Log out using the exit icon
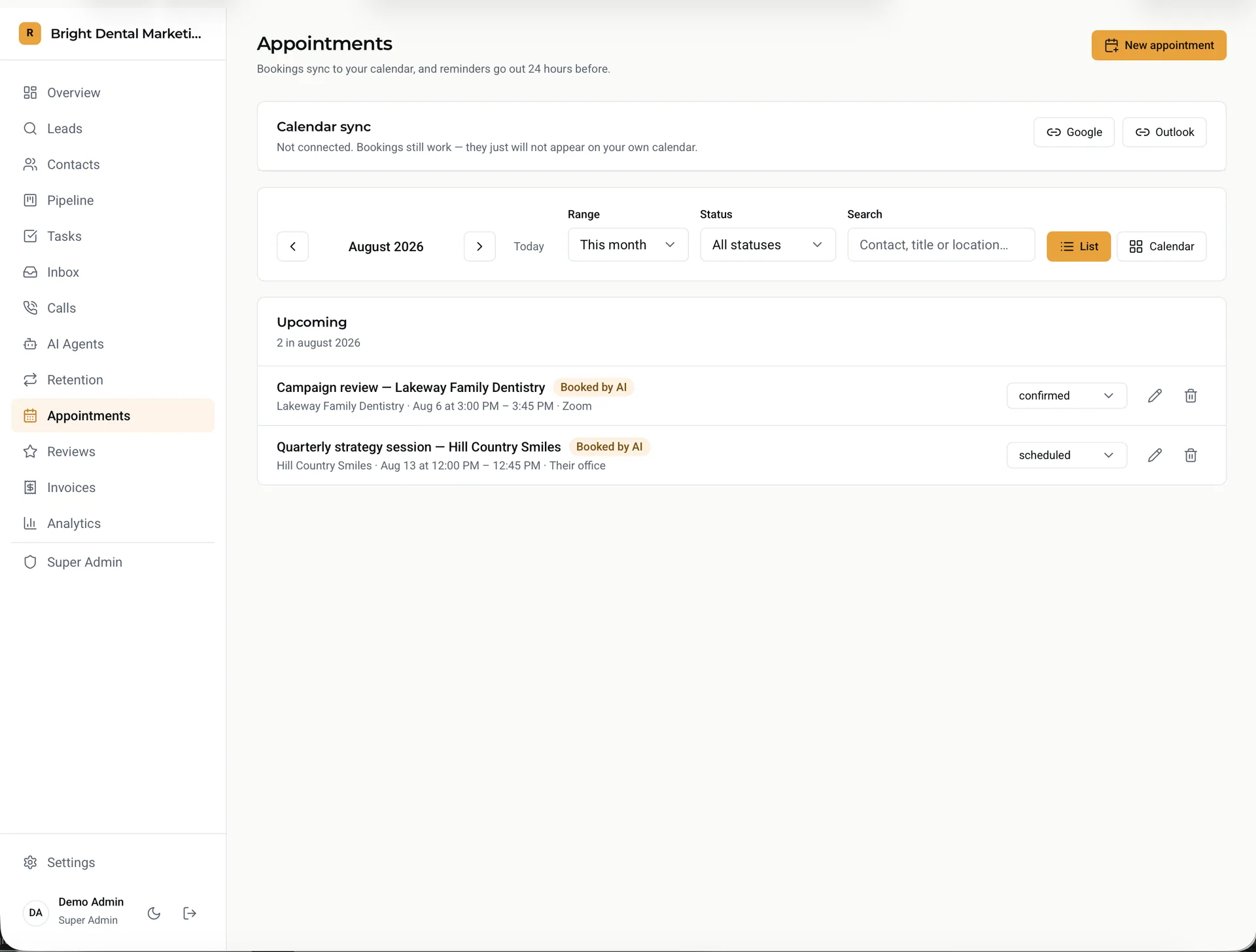Image resolution: width=1256 pixels, height=952 pixels. [190, 913]
